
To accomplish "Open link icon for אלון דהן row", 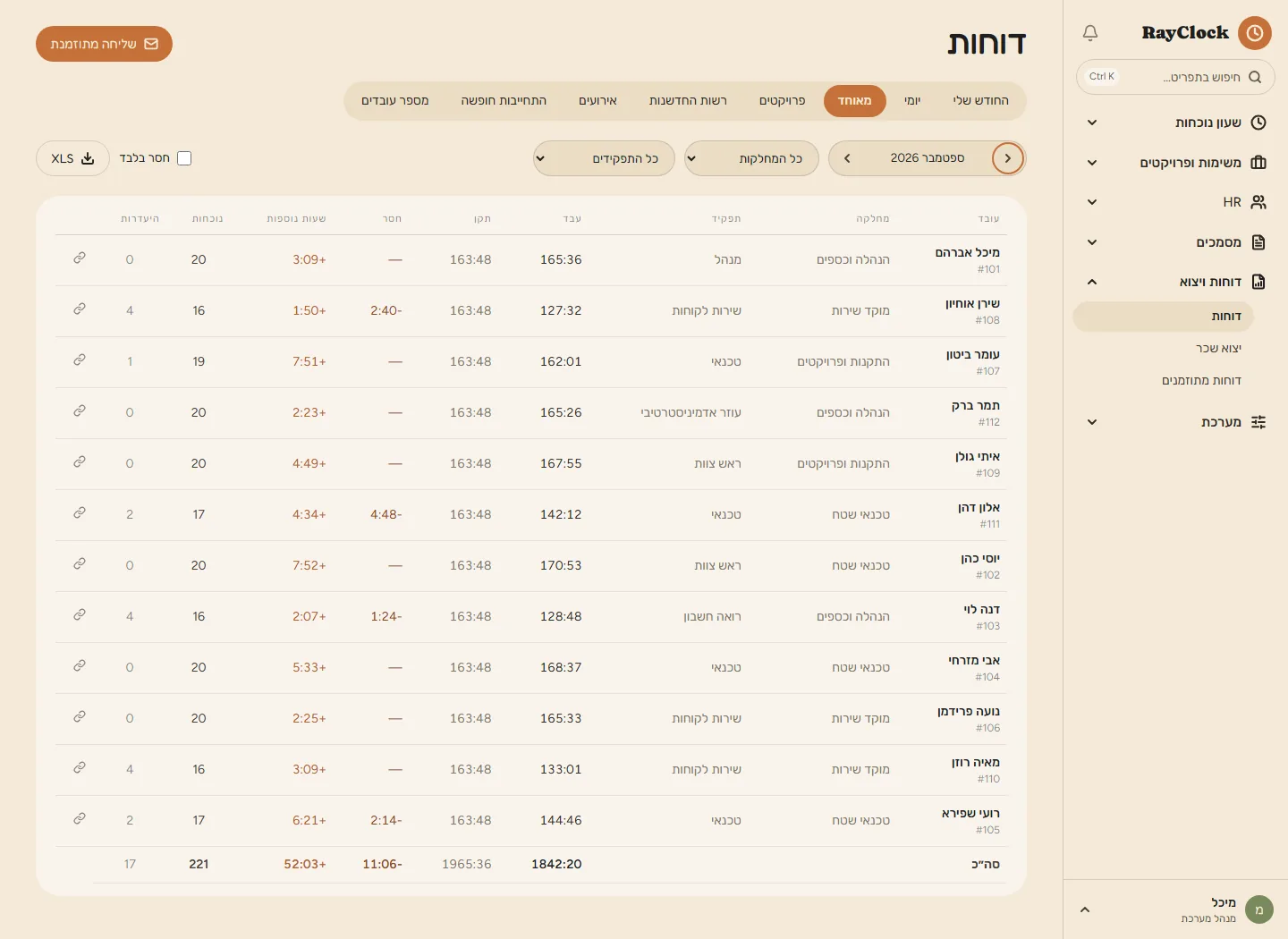I will click(80, 513).
